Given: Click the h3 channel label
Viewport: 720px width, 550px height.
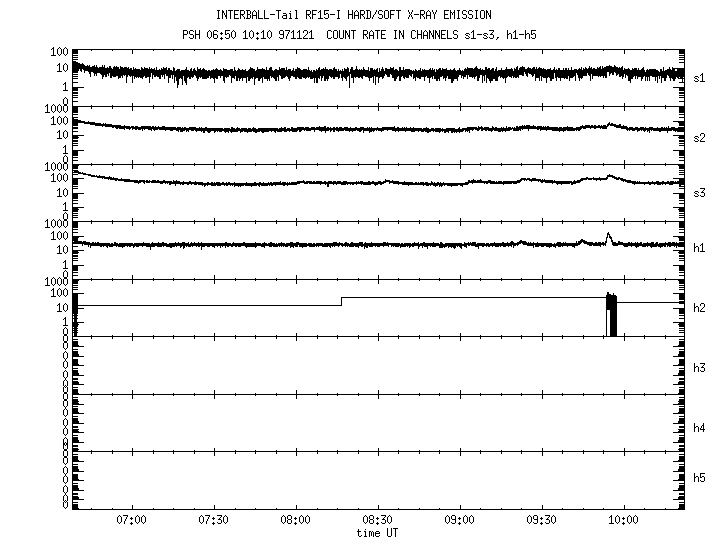Looking at the screenshot, I should click(x=700, y=367).
